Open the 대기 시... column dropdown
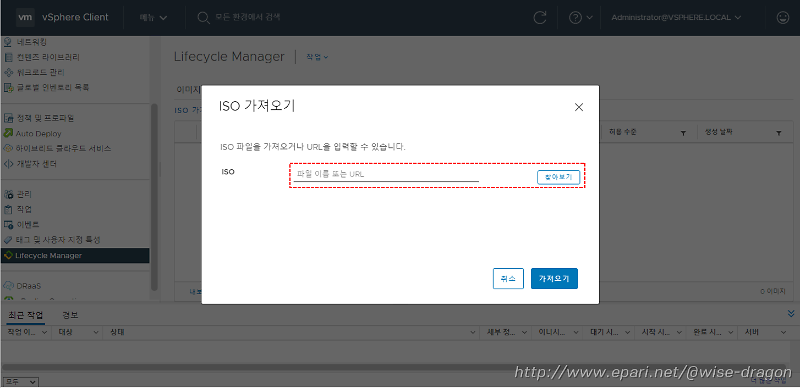800x388 pixels. [x=628, y=332]
